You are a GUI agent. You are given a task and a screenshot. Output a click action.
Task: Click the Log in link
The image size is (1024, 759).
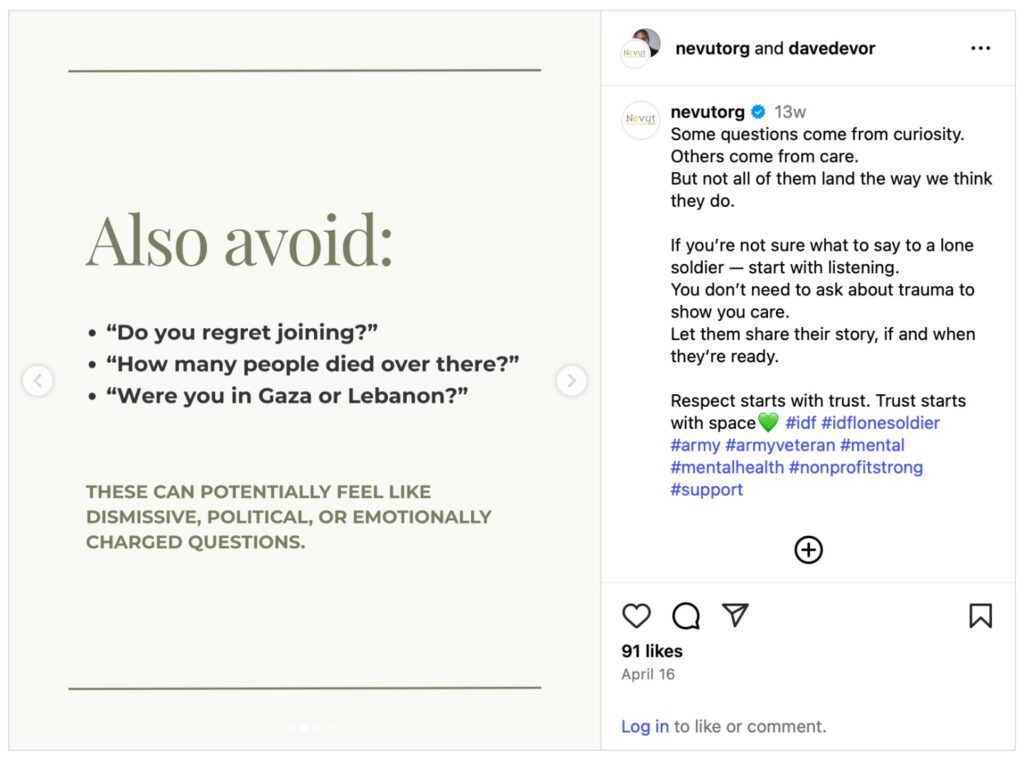(x=645, y=727)
